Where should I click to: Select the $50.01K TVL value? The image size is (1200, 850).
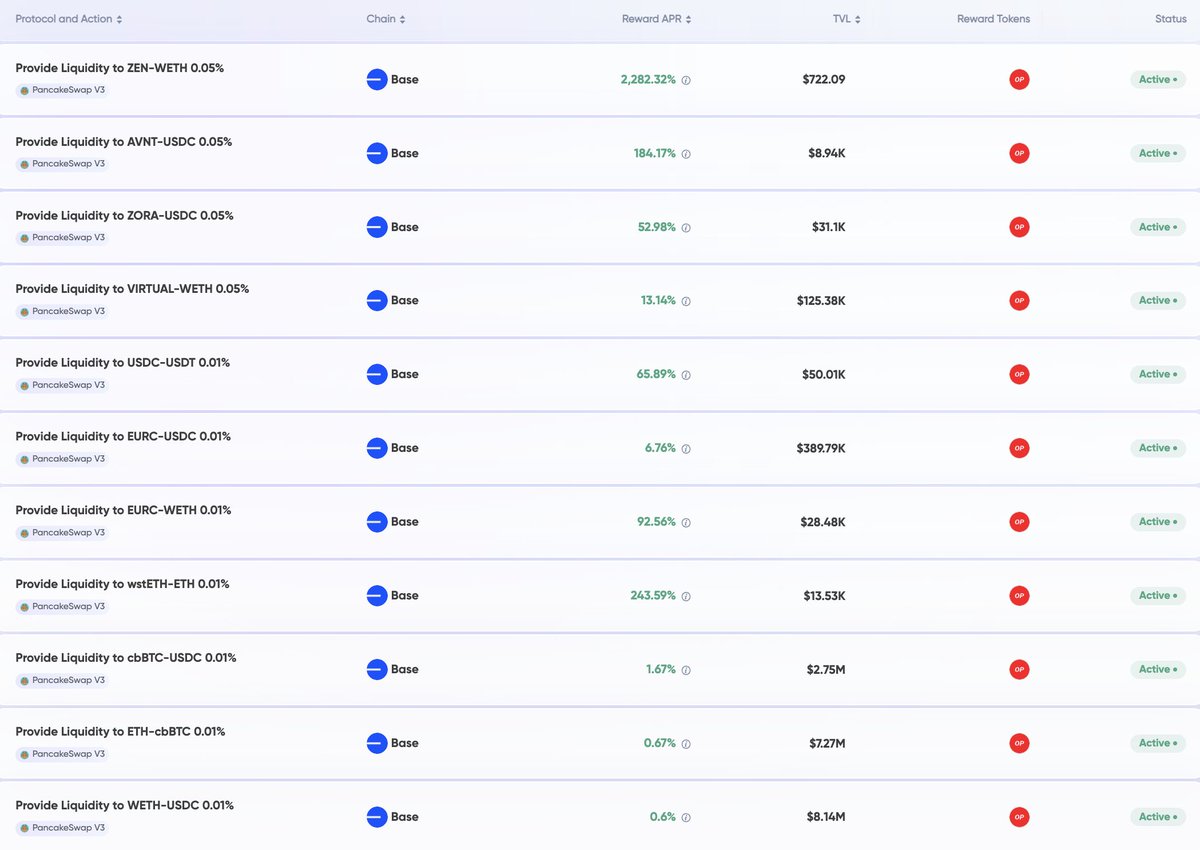point(824,374)
